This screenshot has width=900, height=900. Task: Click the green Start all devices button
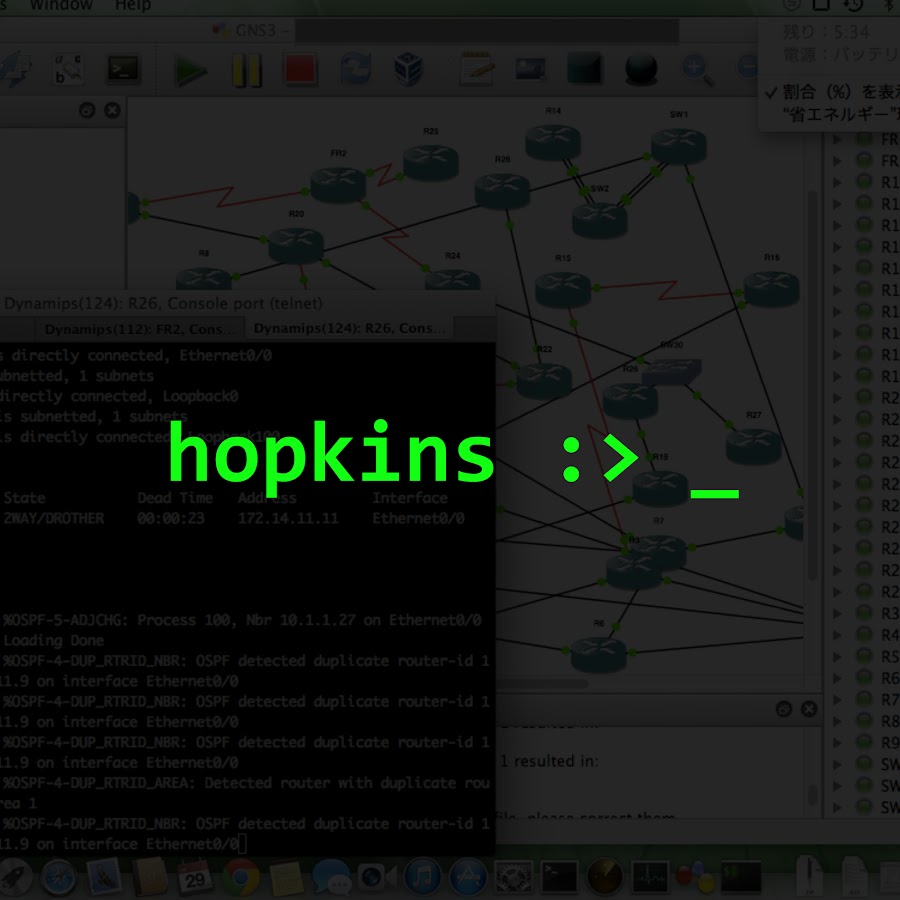(191, 69)
